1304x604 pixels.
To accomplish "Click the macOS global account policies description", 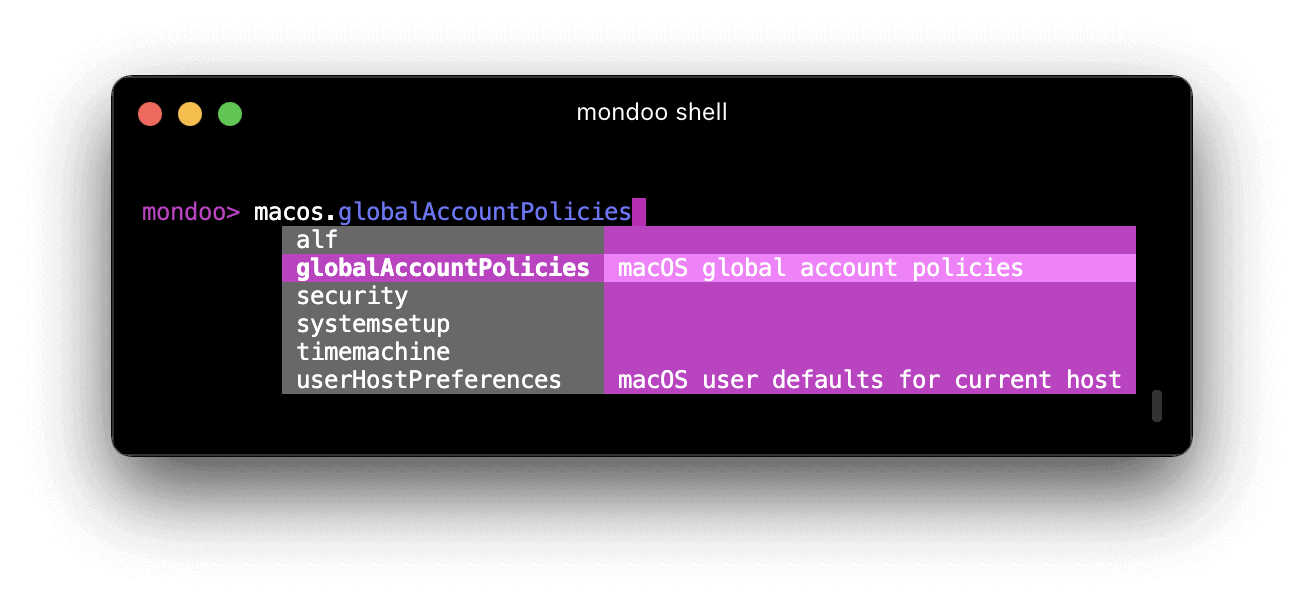I will point(819,267).
